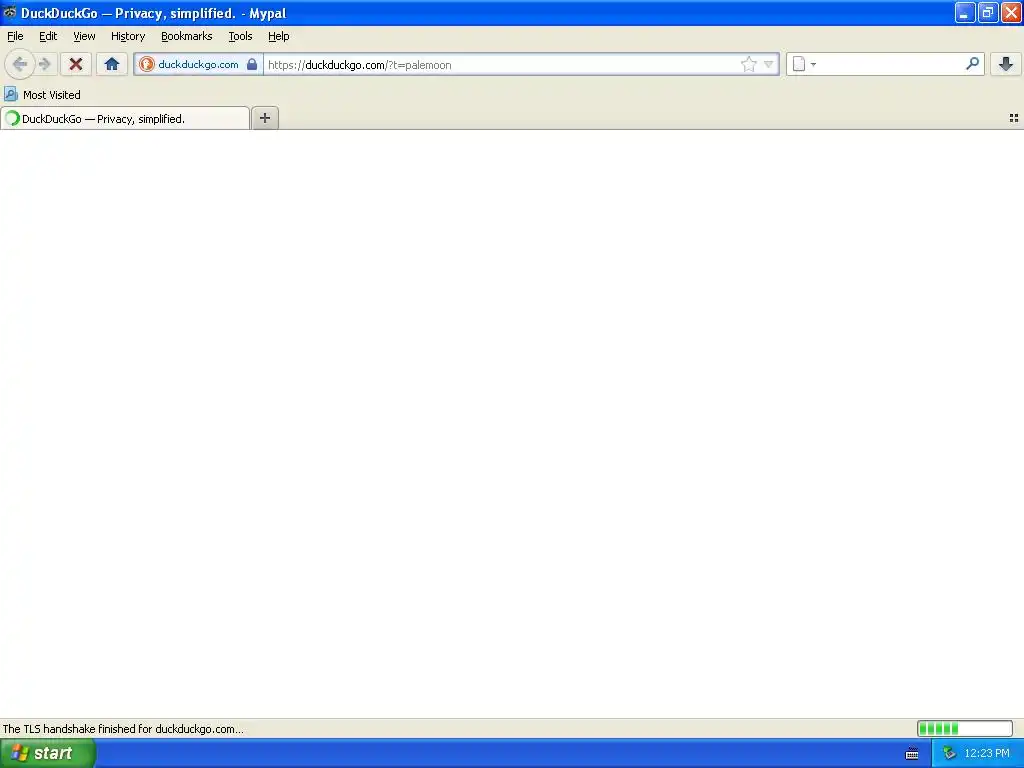Image resolution: width=1024 pixels, height=768 pixels.
Task: Click the magnifier search button
Action: (x=972, y=63)
